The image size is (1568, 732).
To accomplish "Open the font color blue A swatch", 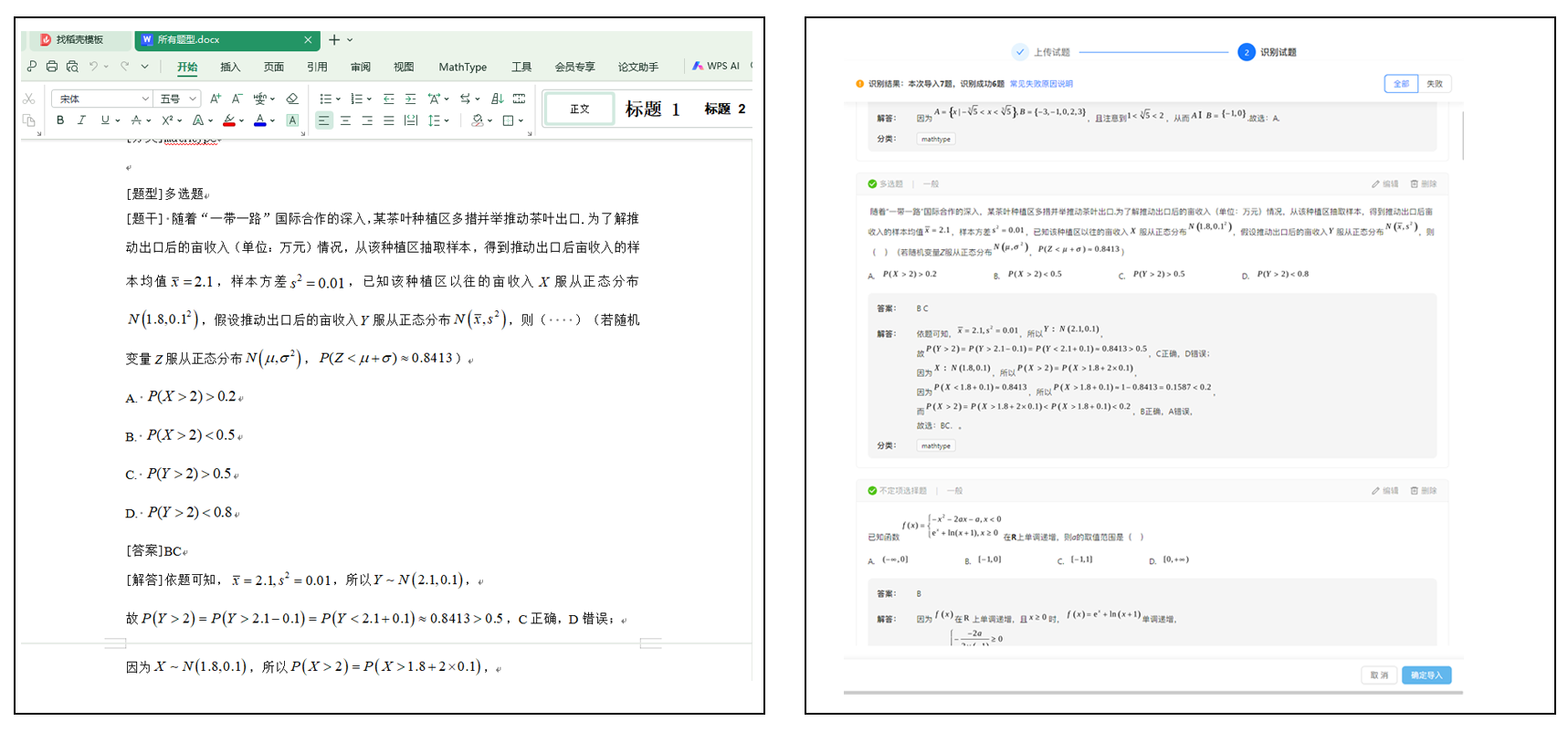I will tap(260, 120).
